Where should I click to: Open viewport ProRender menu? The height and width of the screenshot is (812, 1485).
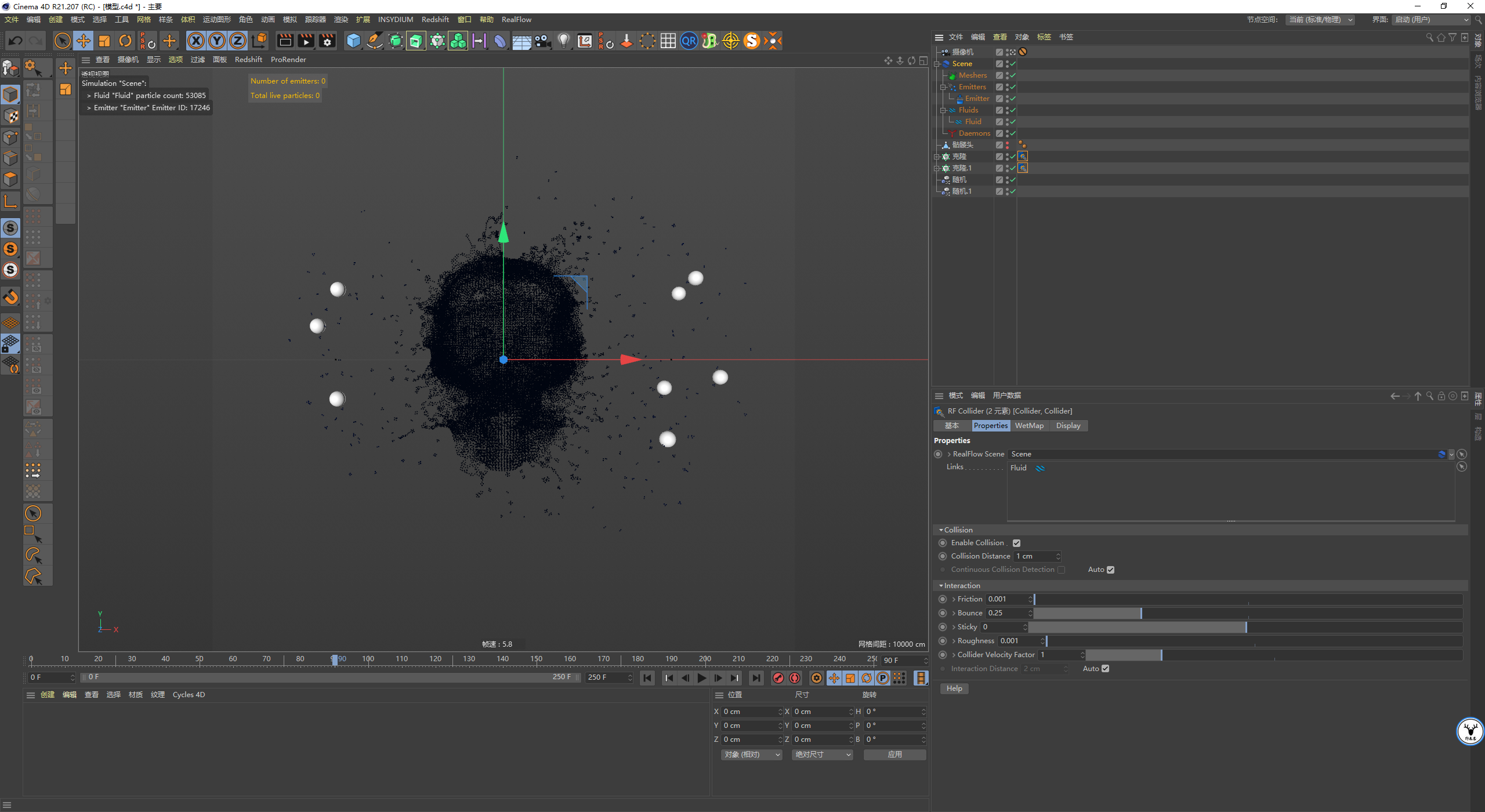click(x=288, y=60)
